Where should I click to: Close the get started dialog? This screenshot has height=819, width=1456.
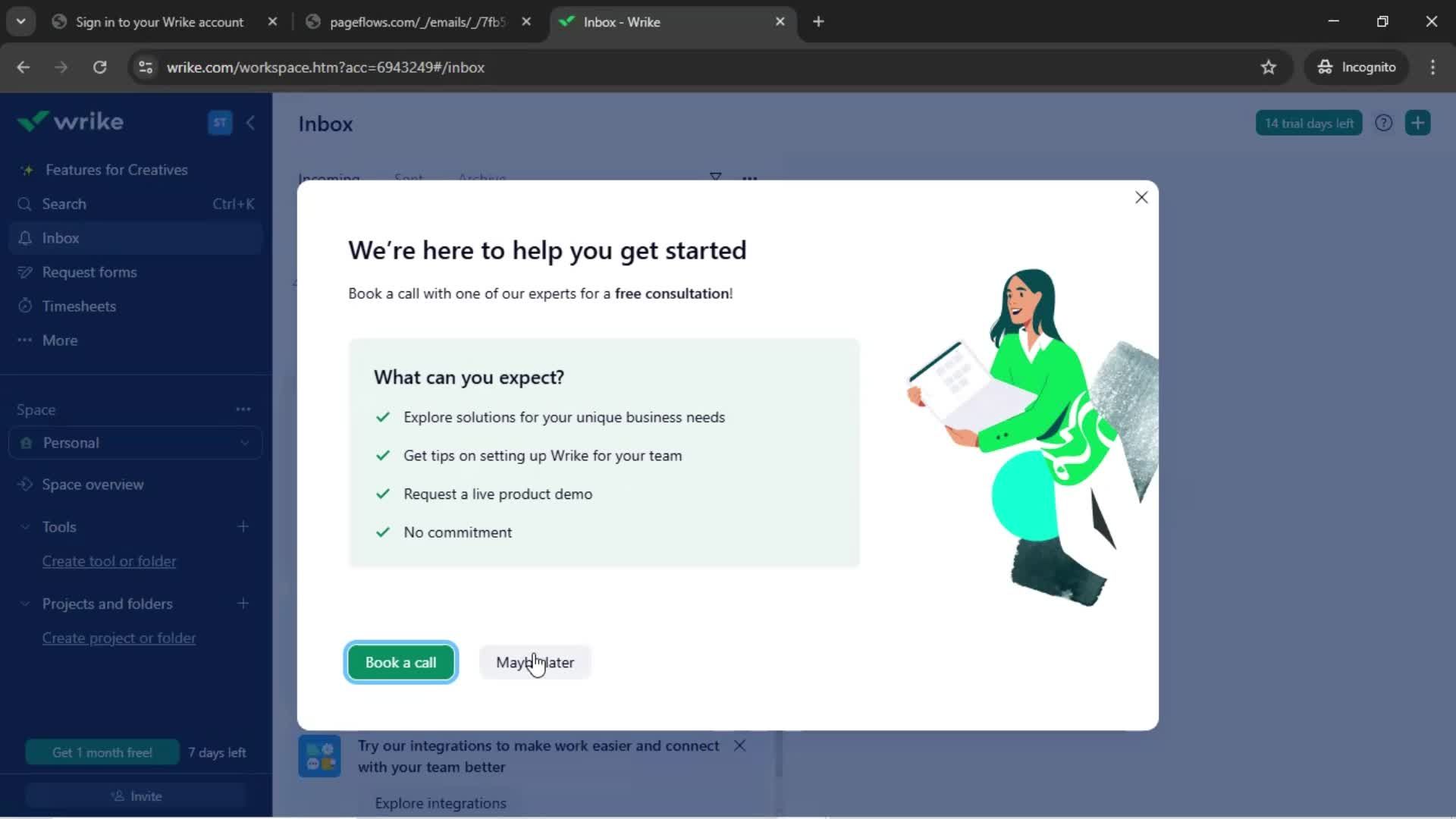(x=1141, y=198)
